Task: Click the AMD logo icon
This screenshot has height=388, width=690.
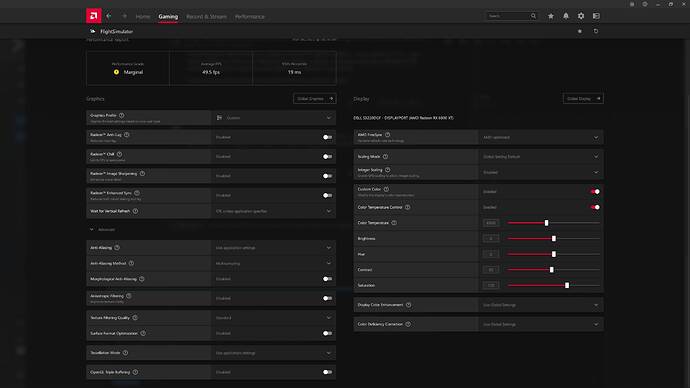Action: (x=93, y=16)
